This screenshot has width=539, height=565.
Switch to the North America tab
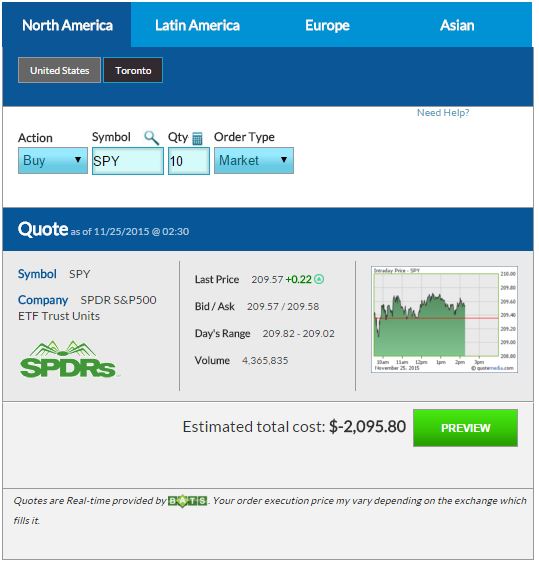67,25
